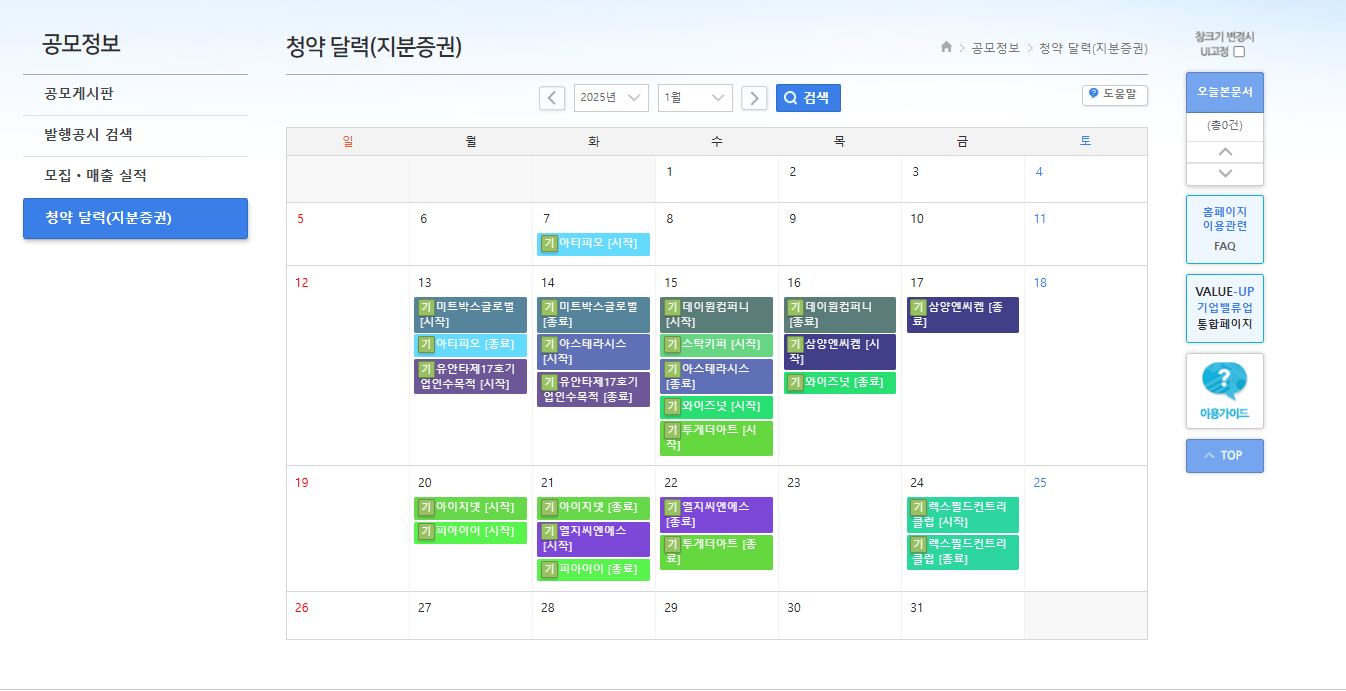Click the 기 icon of 아티피오 [시작] on the 7th
The image size is (1346, 691).
pyautogui.click(x=549, y=244)
